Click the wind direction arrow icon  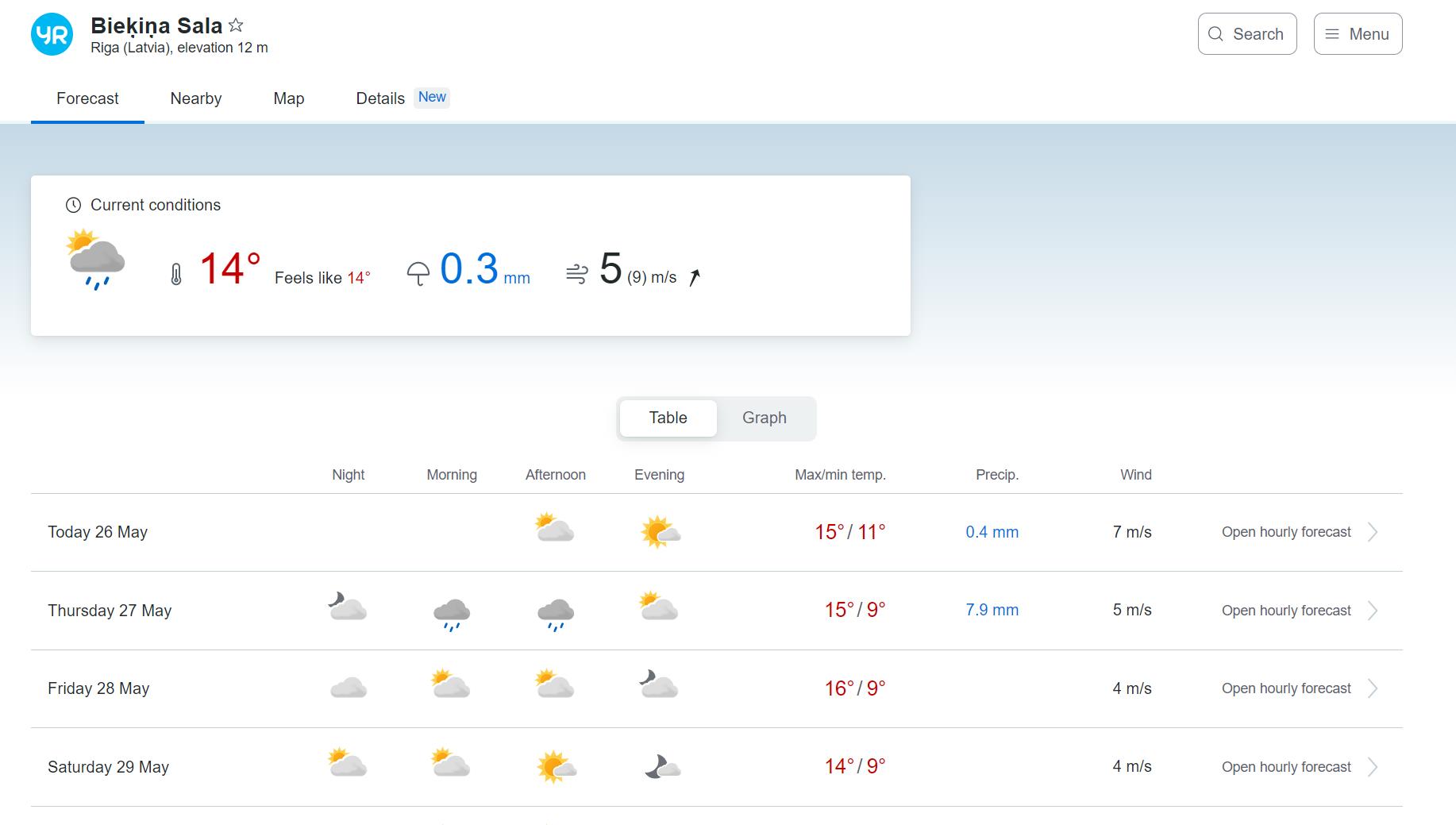pyautogui.click(x=695, y=277)
